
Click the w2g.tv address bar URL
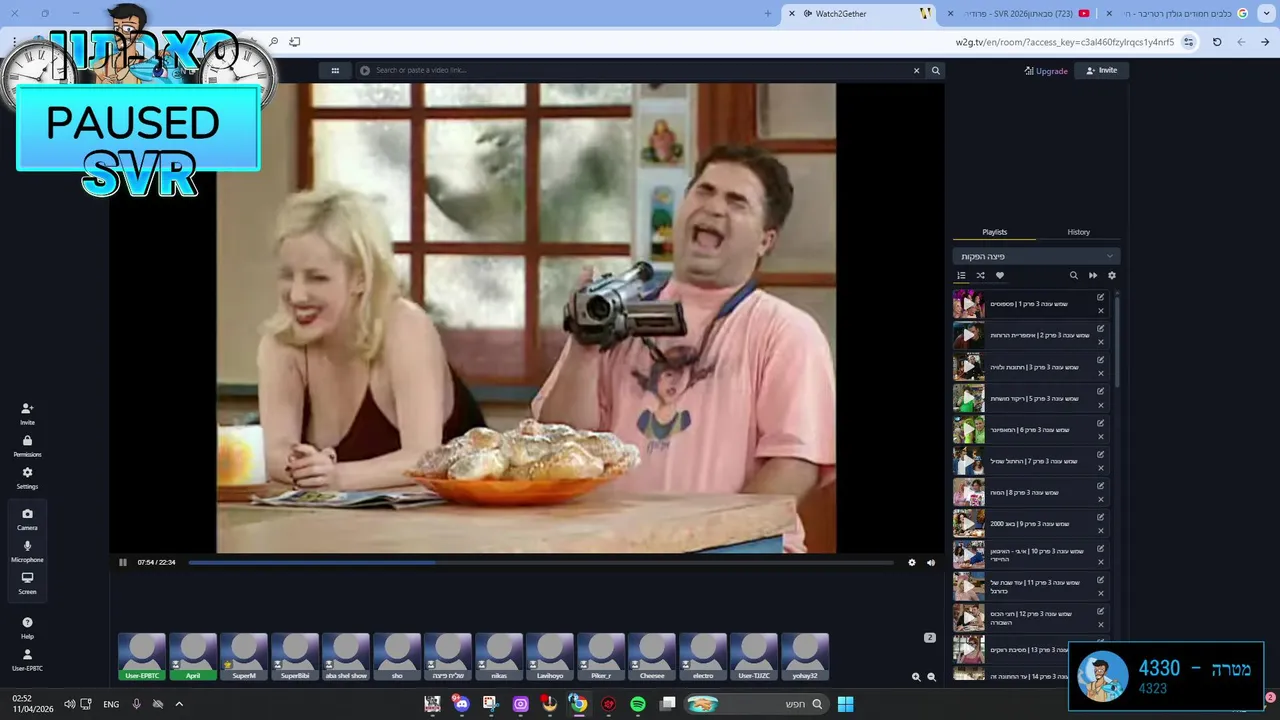(x=1065, y=42)
